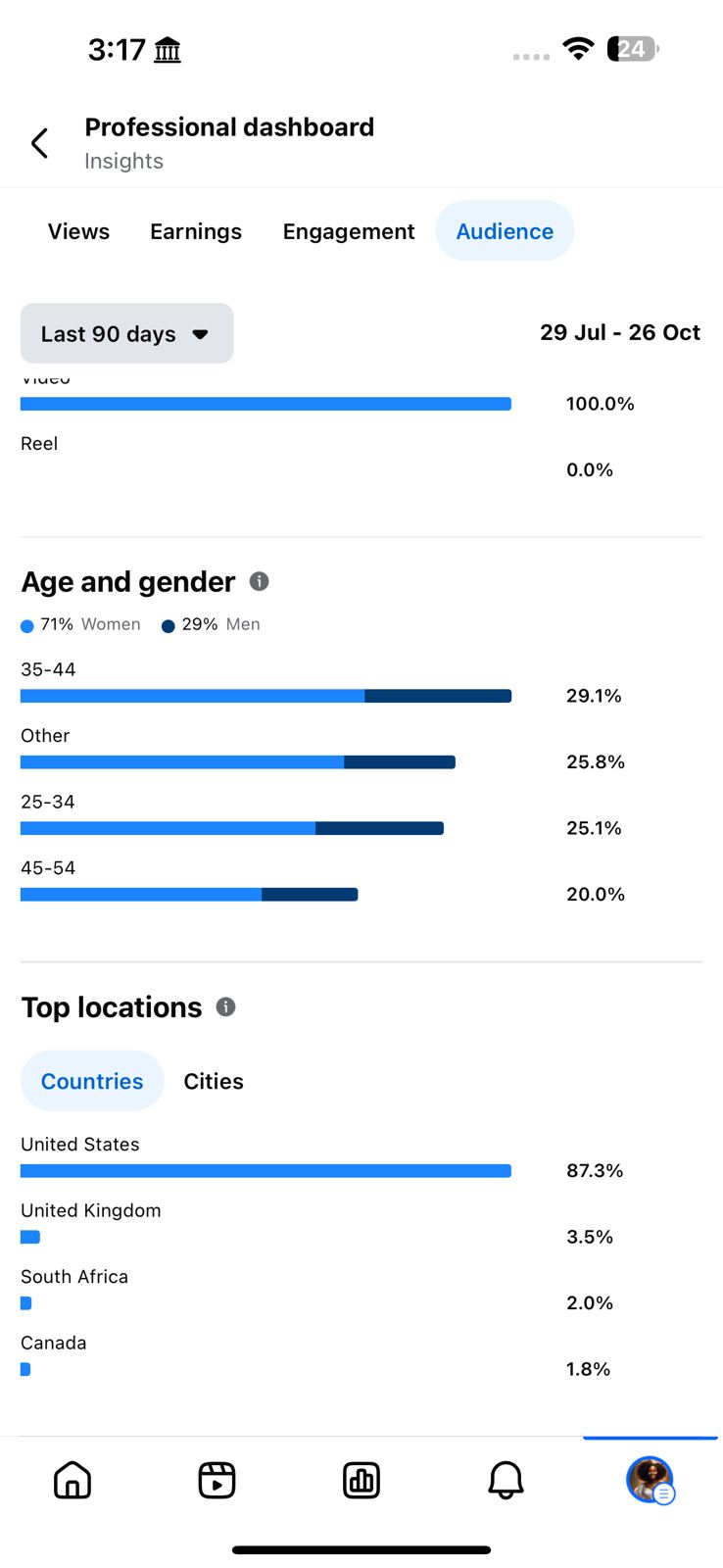This screenshot has width=723, height=1568.
Task: Open the Reels video icon
Action: click(217, 1480)
